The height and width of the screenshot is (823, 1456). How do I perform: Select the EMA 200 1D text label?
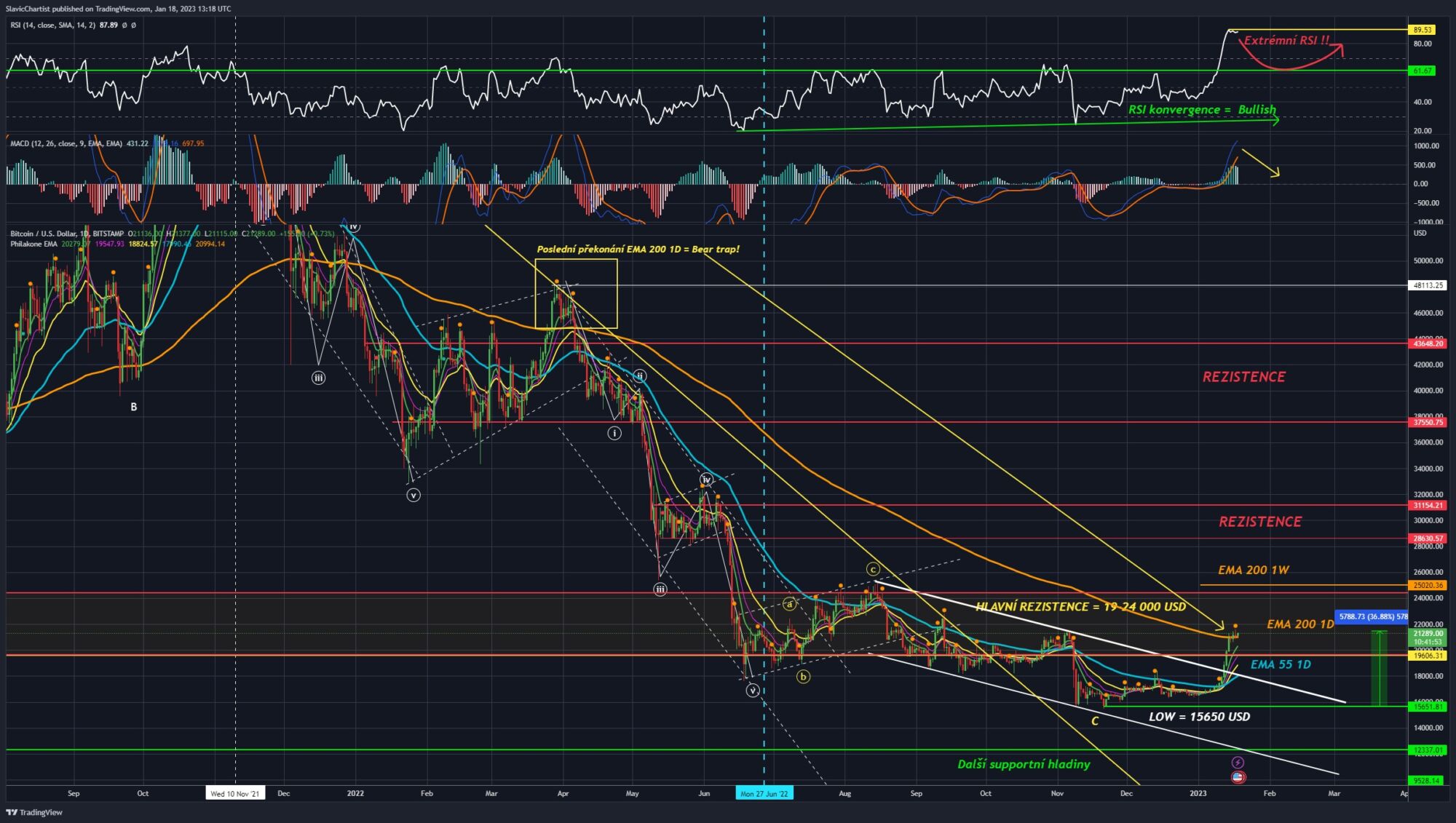tap(1300, 624)
